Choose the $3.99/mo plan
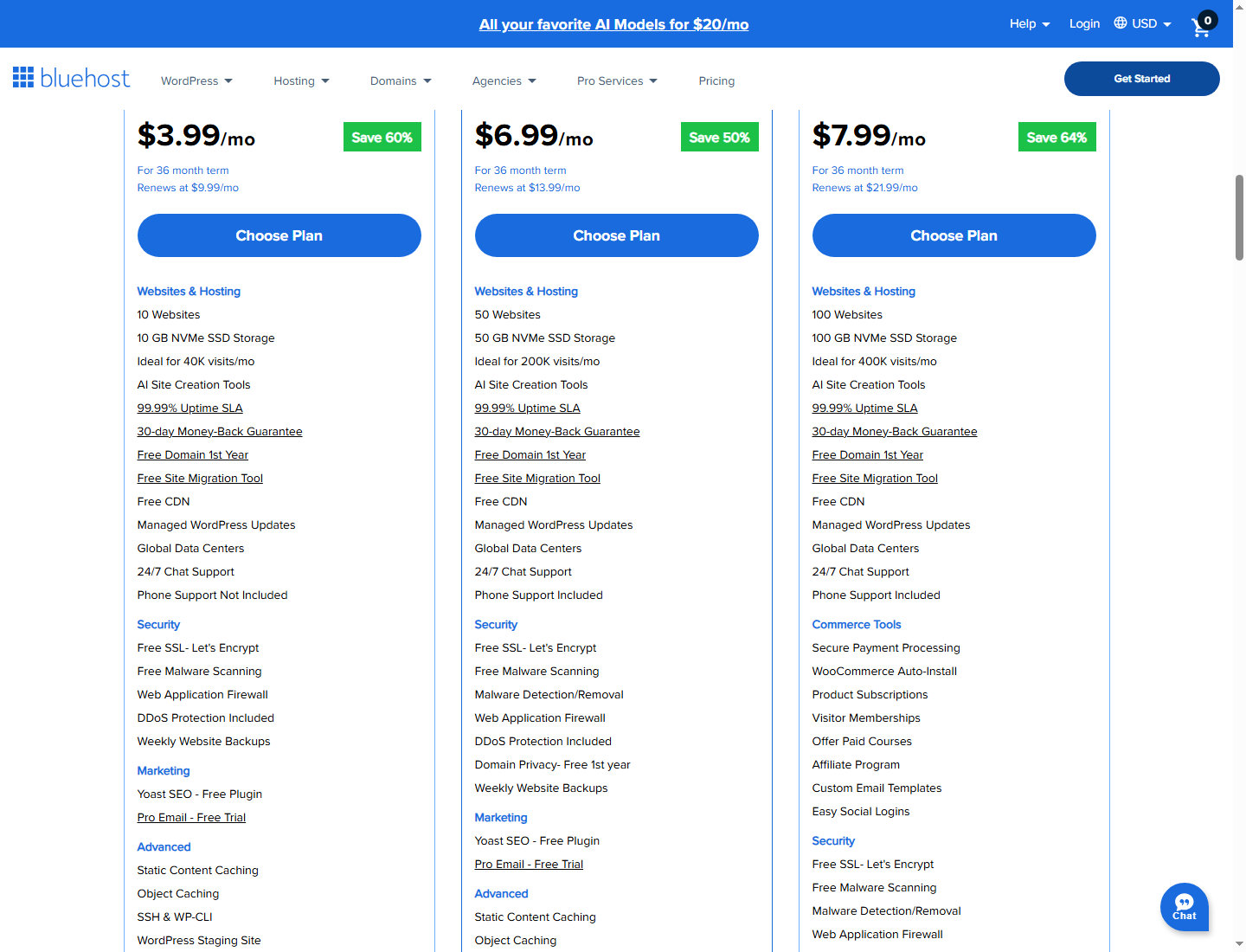The width and height of the screenshot is (1246, 952). point(279,235)
